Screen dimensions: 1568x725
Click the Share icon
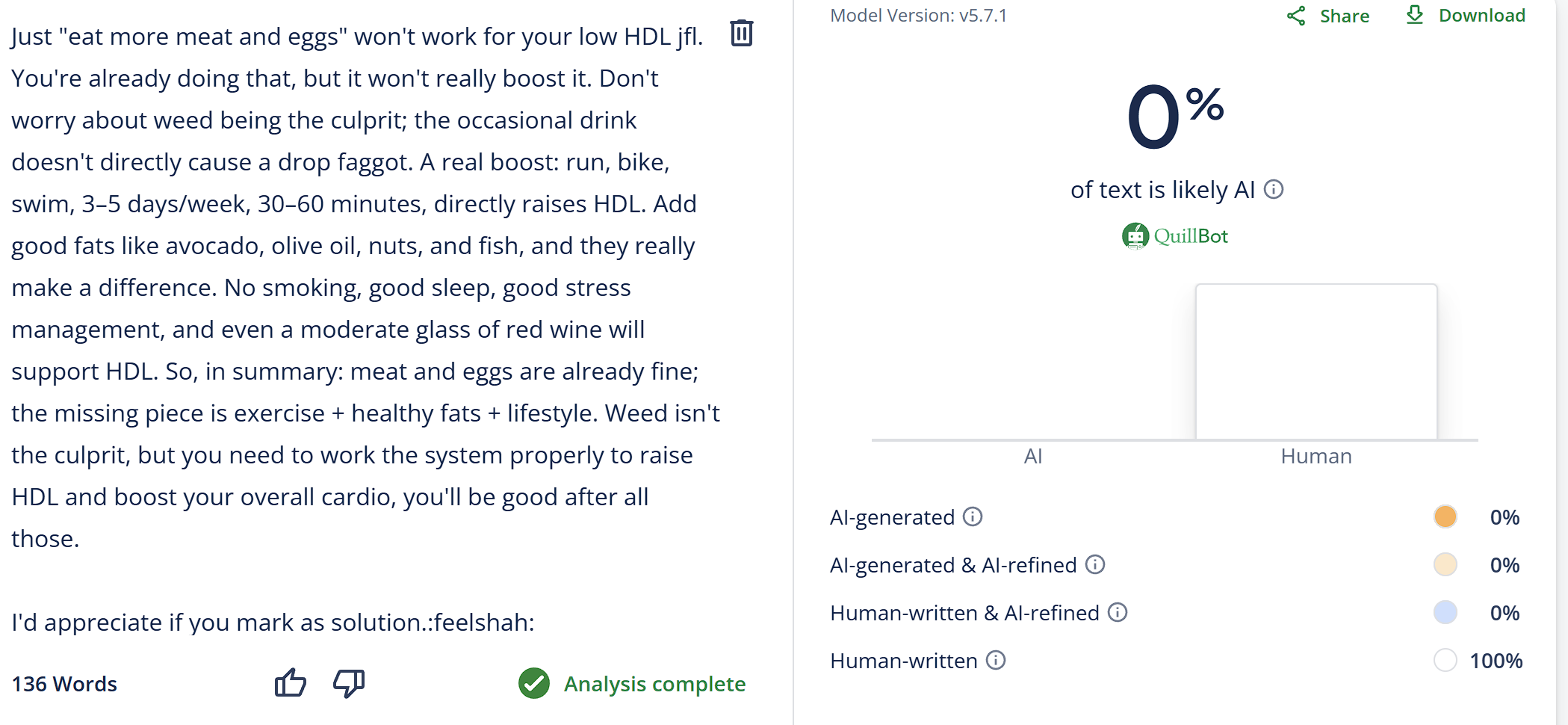click(x=1296, y=16)
